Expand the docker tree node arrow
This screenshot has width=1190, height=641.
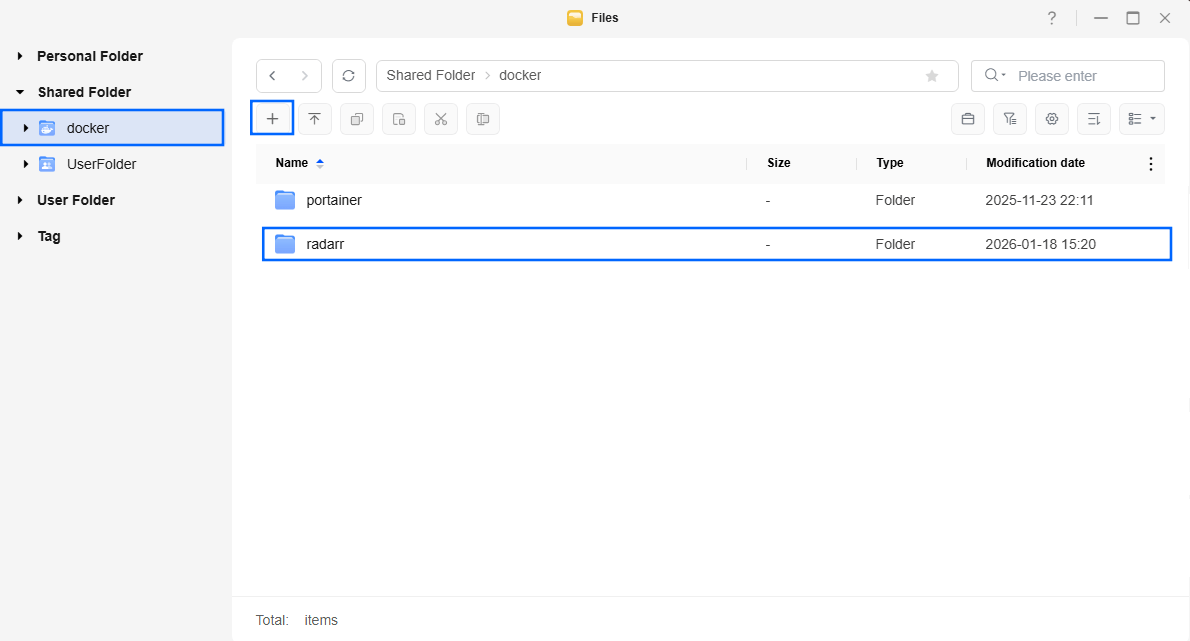[x=26, y=128]
